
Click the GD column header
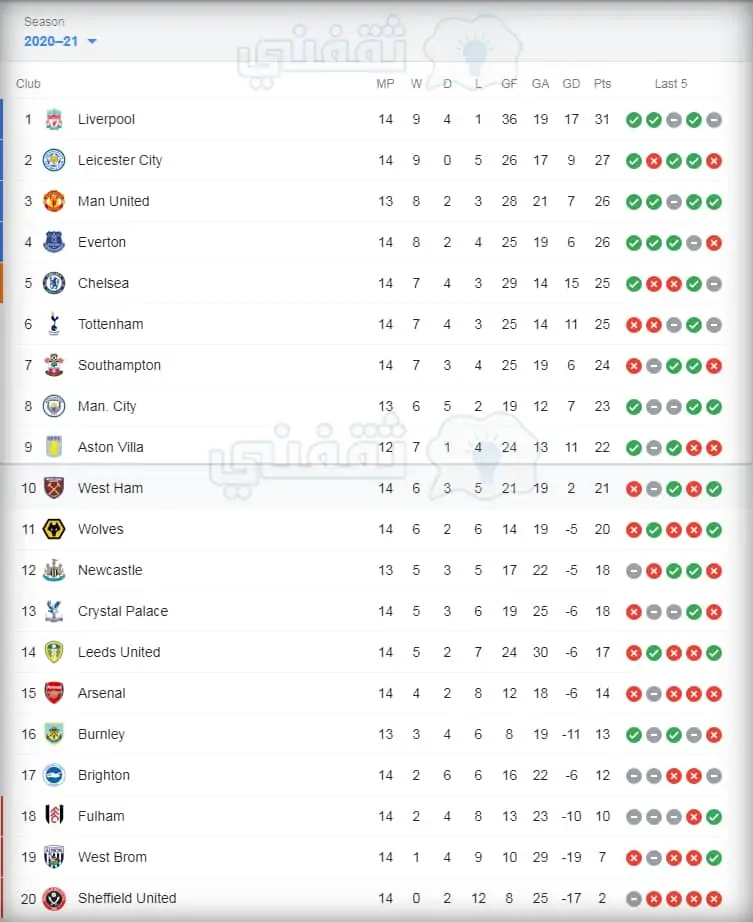click(x=571, y=84)
